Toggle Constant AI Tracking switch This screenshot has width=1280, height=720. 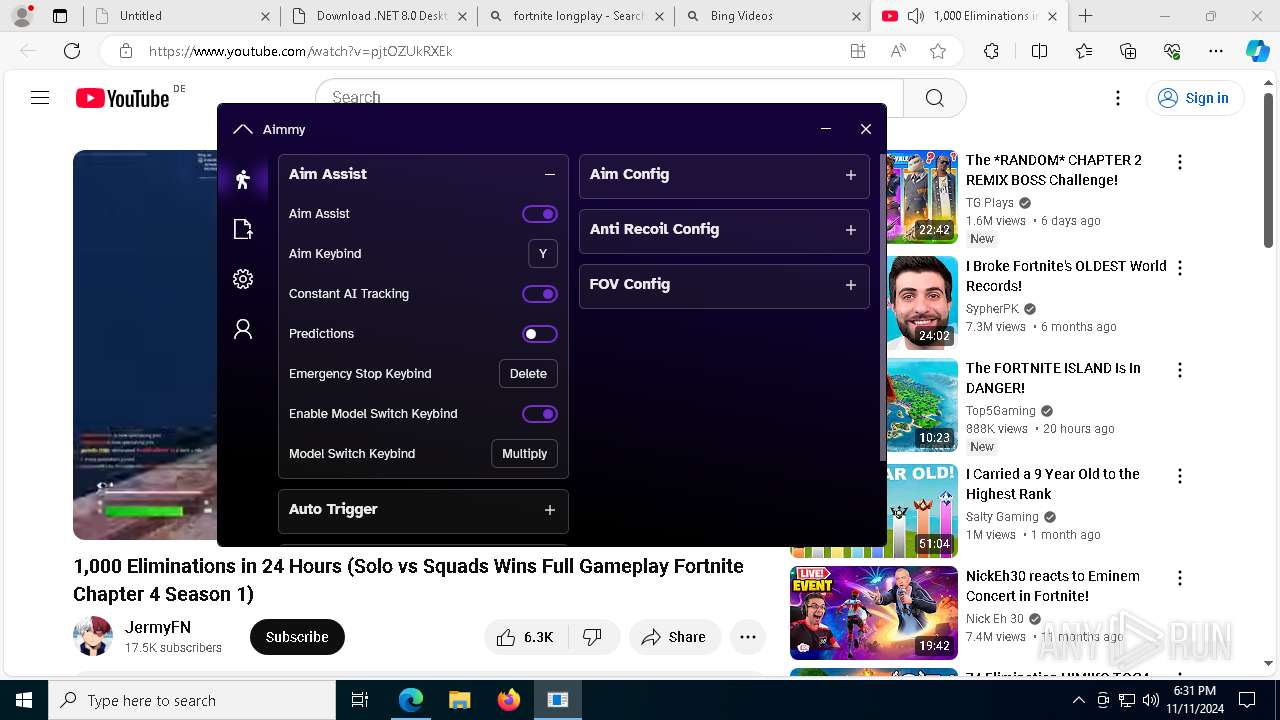click(540, 294)
